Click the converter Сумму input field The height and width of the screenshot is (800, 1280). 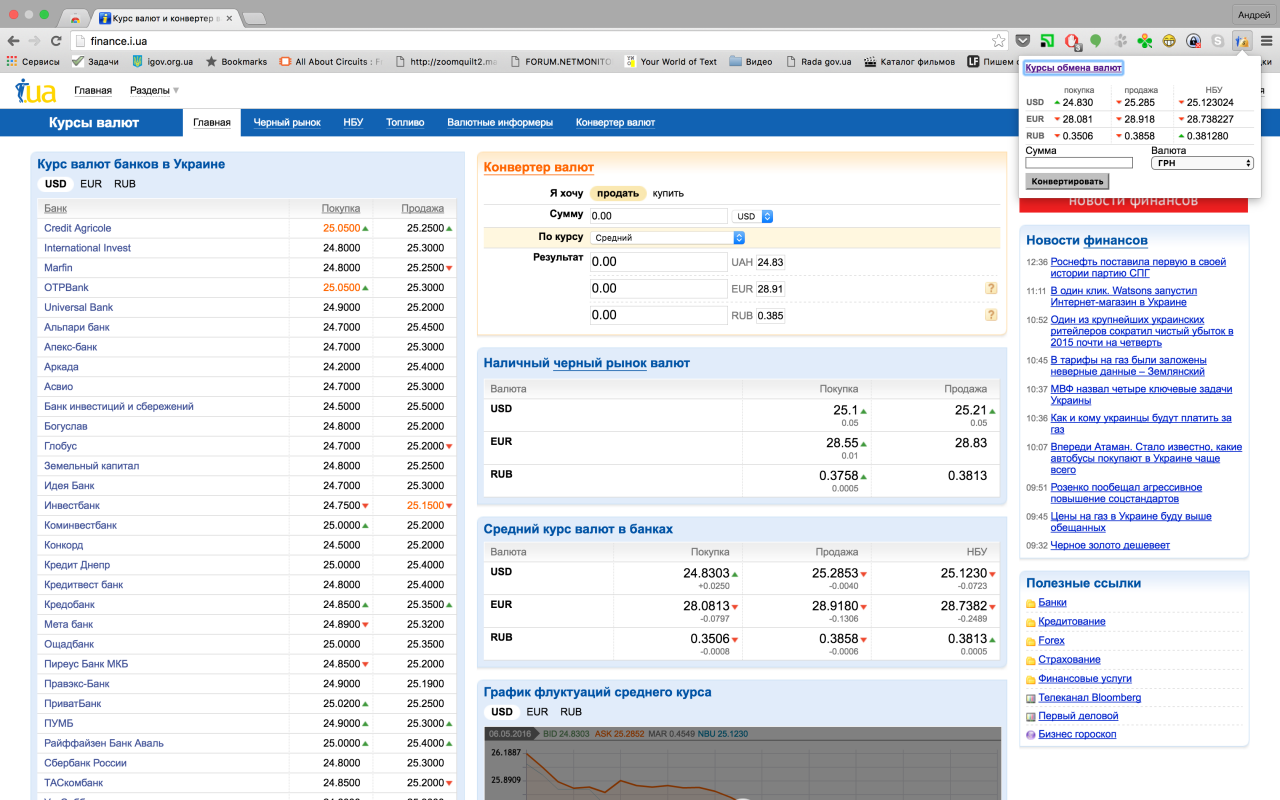pos(658,216)
